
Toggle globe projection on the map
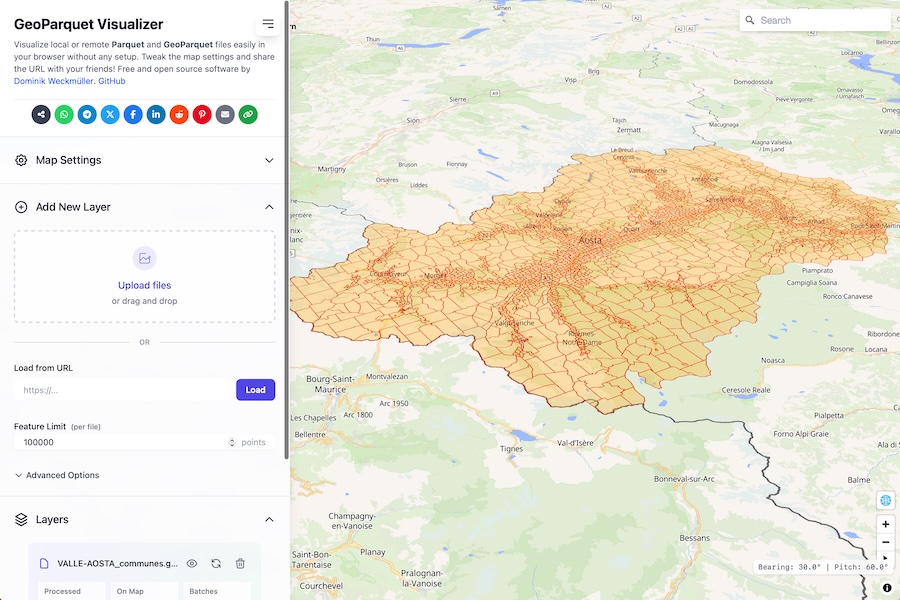point(885,500)
